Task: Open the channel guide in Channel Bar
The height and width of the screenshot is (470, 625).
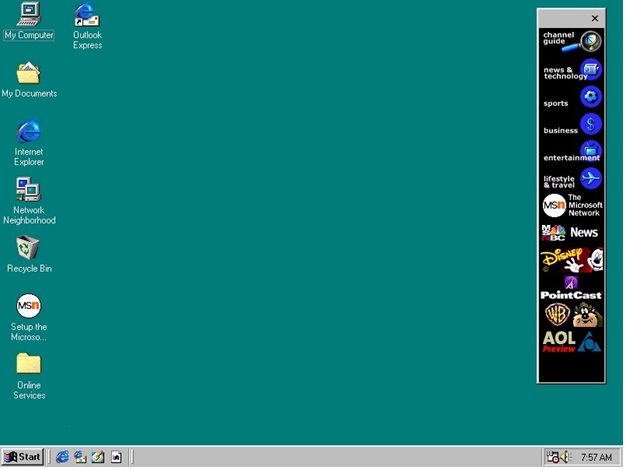Action: 571,41
